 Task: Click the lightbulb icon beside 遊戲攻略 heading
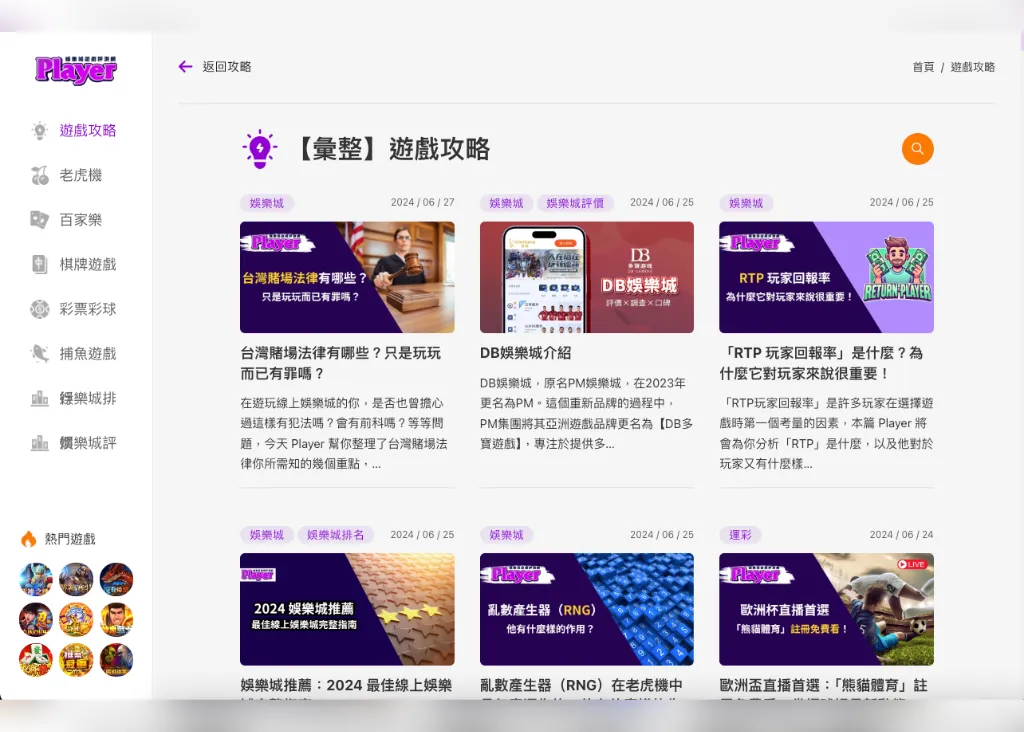pyautogui.click(x=260, y=147)
